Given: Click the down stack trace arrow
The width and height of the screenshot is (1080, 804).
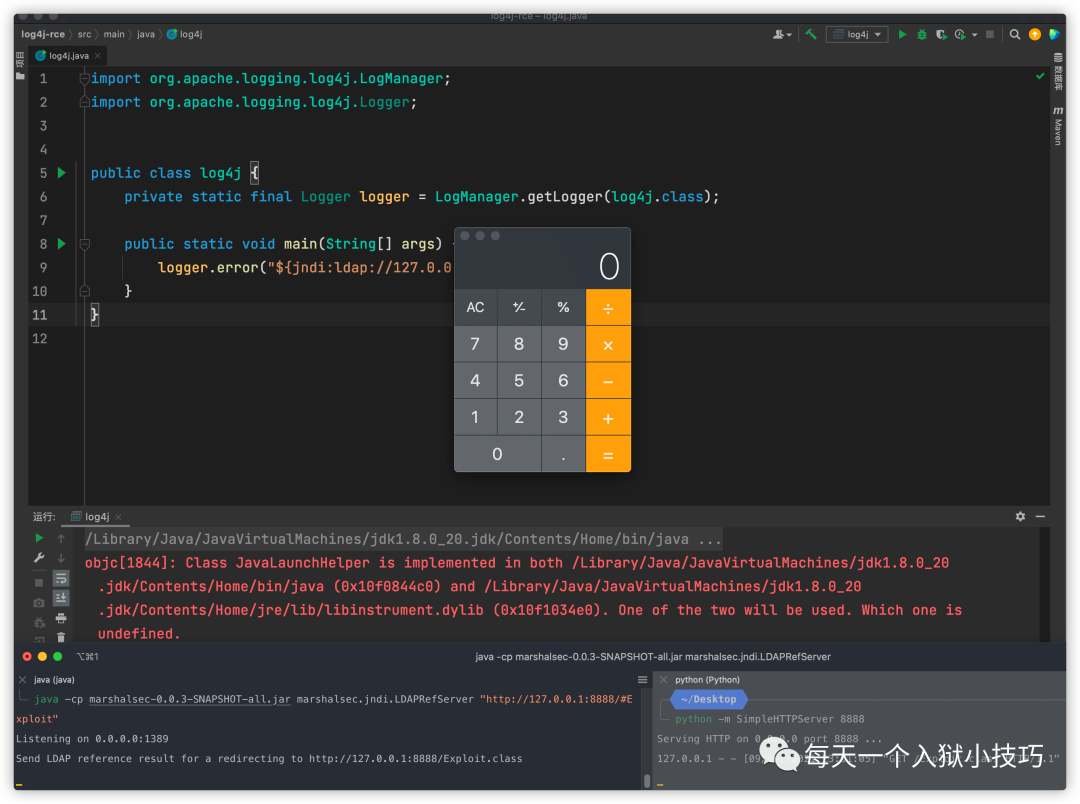Looking at the screenshot, I should tap(61, 558).
